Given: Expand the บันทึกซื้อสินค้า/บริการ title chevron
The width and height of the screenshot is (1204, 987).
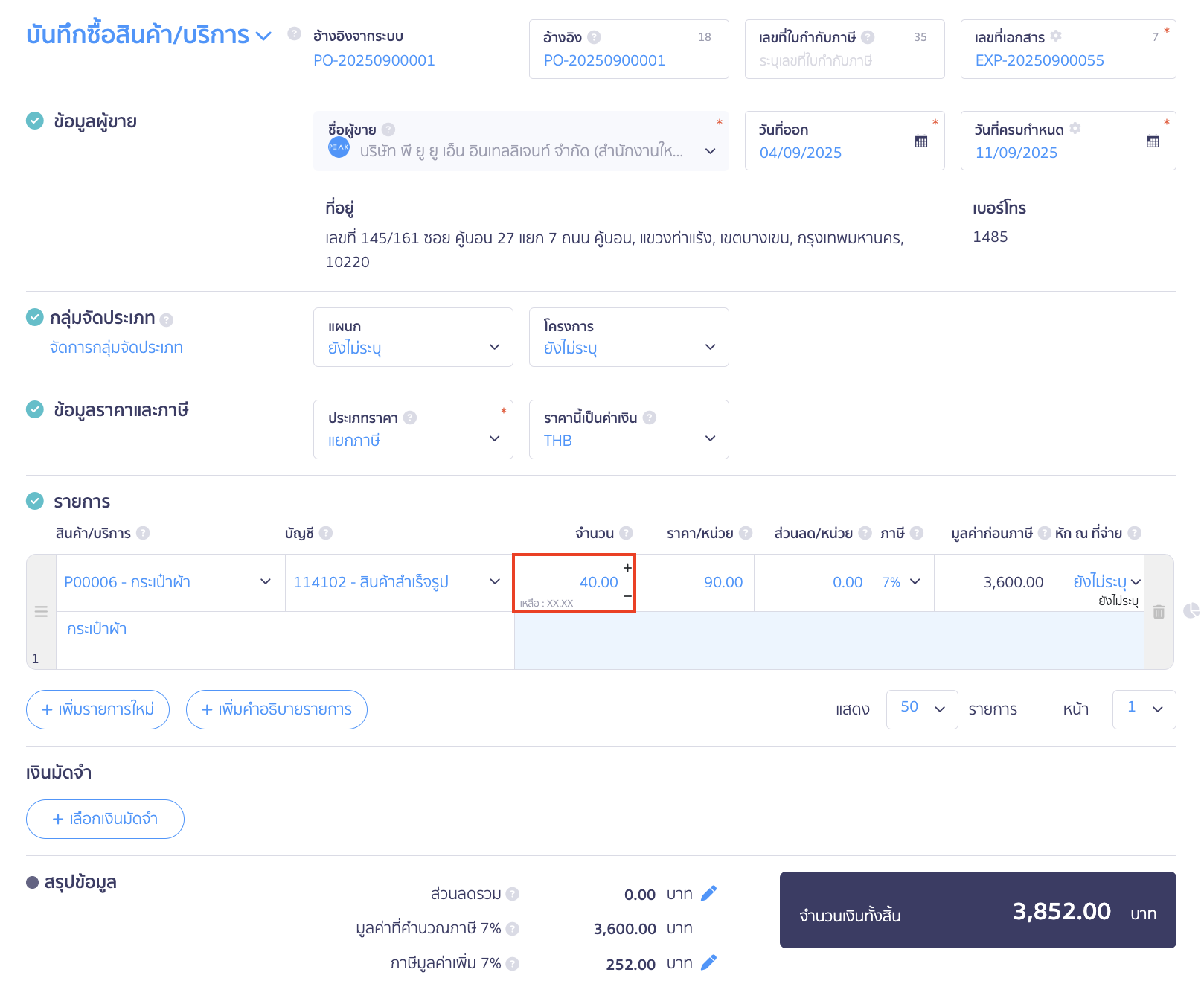Looking at the screenshot, I should point(263,36).
